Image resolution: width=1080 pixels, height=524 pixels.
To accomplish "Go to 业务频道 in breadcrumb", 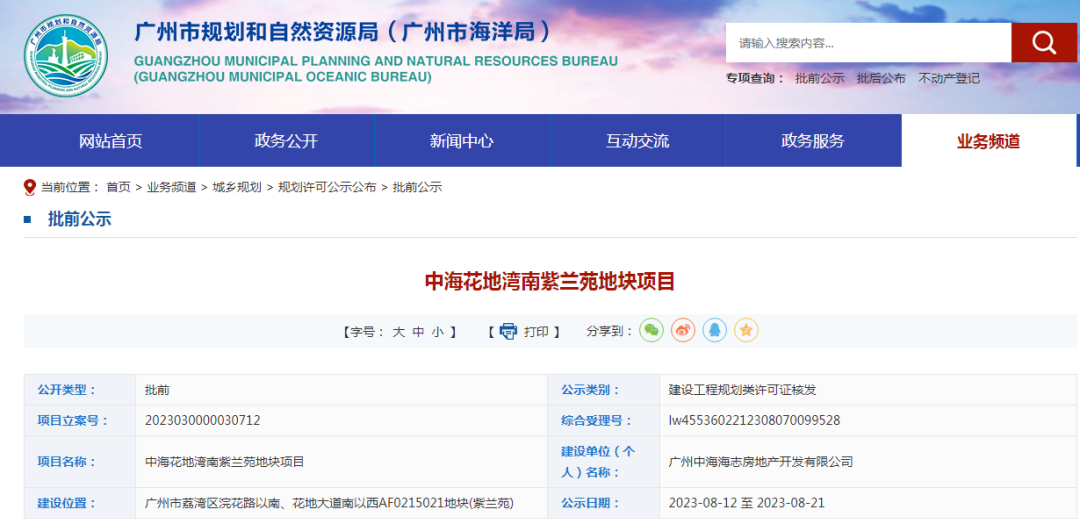I will [x=172, y=187].
